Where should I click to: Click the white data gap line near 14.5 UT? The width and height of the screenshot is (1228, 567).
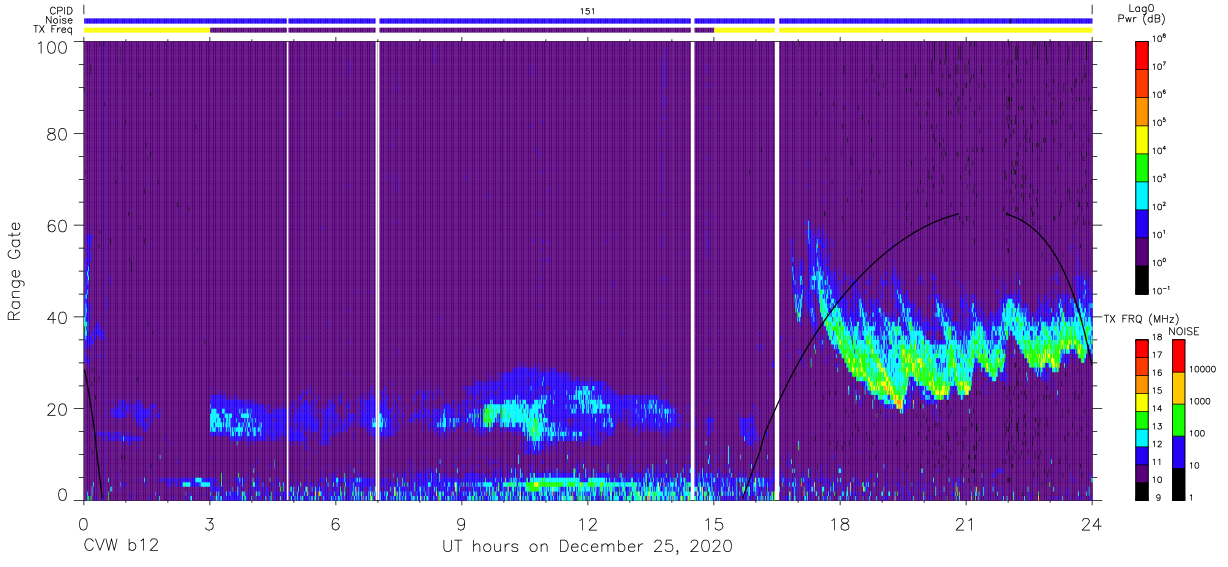(x=693, y=271)
